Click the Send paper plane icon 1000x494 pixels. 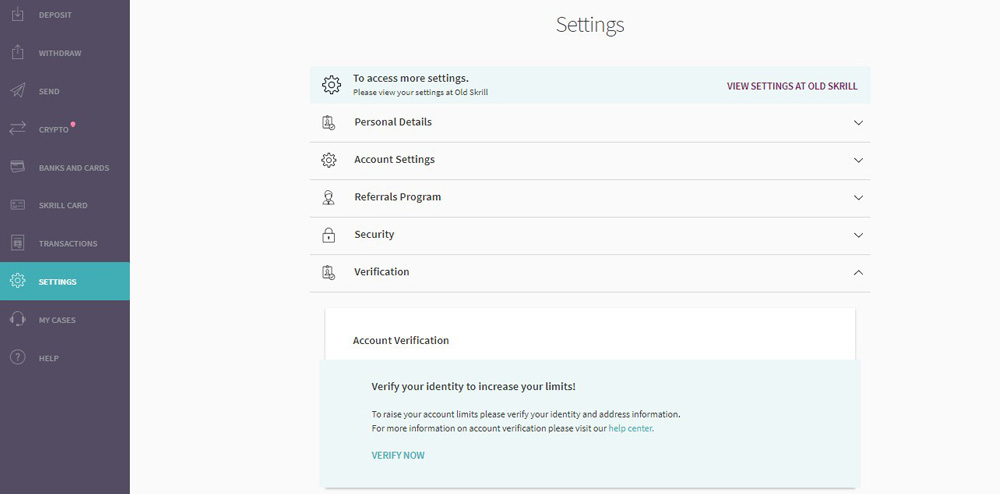click(x=17, y=91)
